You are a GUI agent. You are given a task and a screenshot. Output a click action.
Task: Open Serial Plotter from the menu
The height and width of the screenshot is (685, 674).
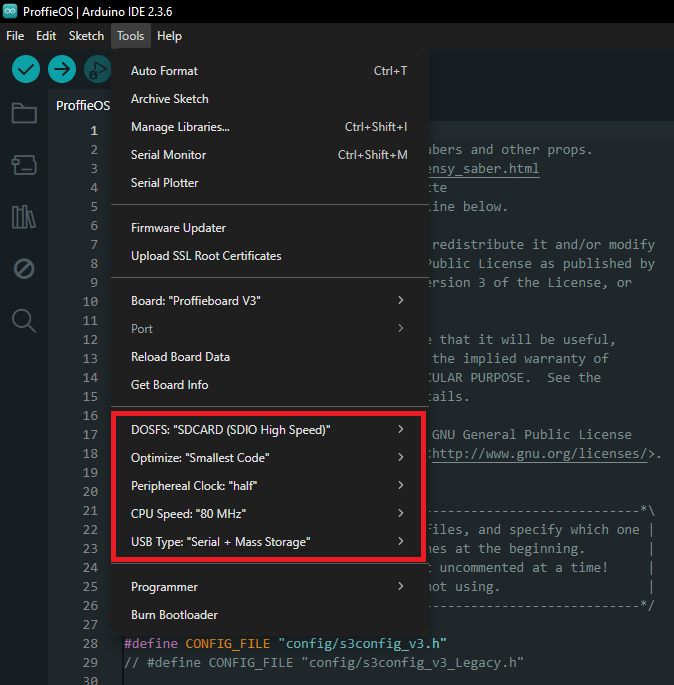click(269, 183)
